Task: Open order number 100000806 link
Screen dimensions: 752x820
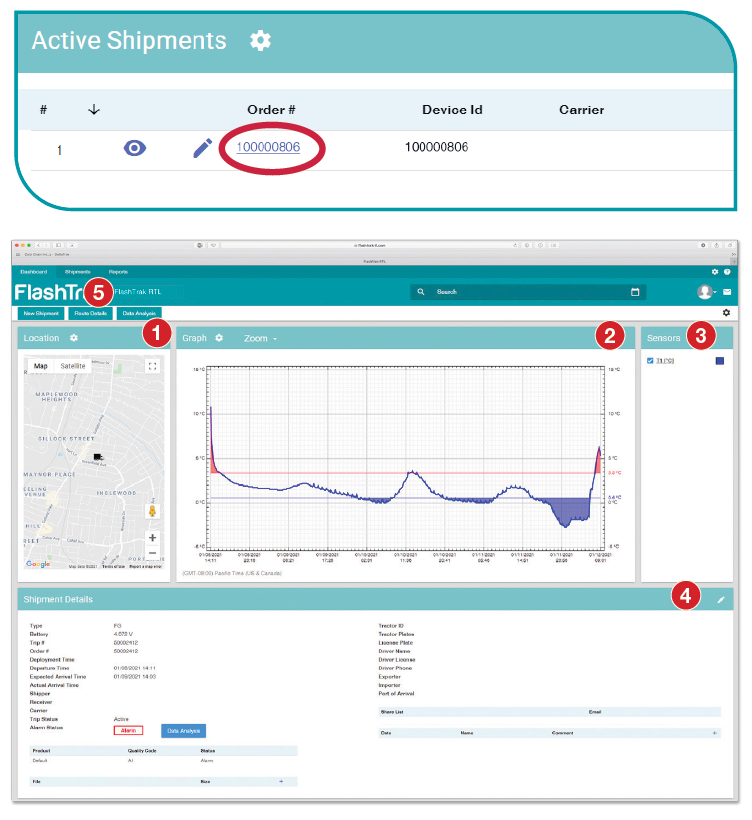Action: point(268,147)
